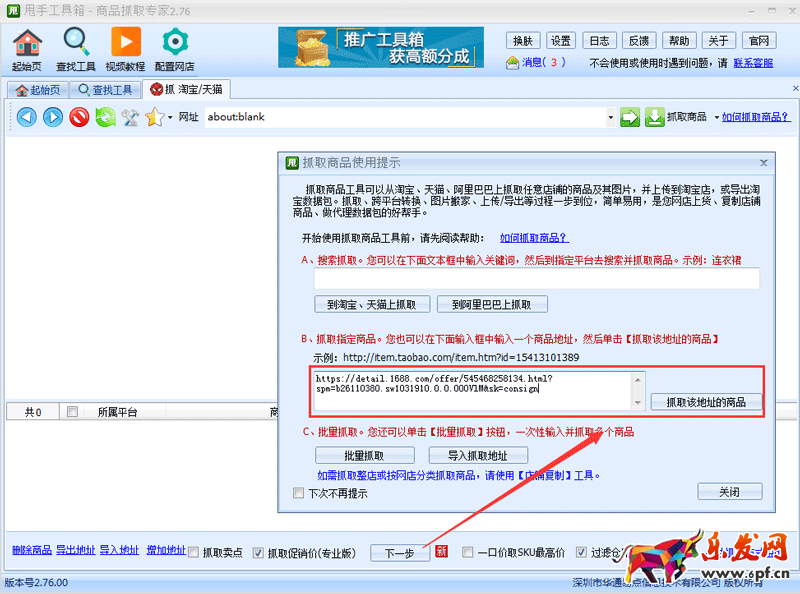Click the URL text box scroll-down arrow
The image size is (800, 594).
(x=638, y=403)
